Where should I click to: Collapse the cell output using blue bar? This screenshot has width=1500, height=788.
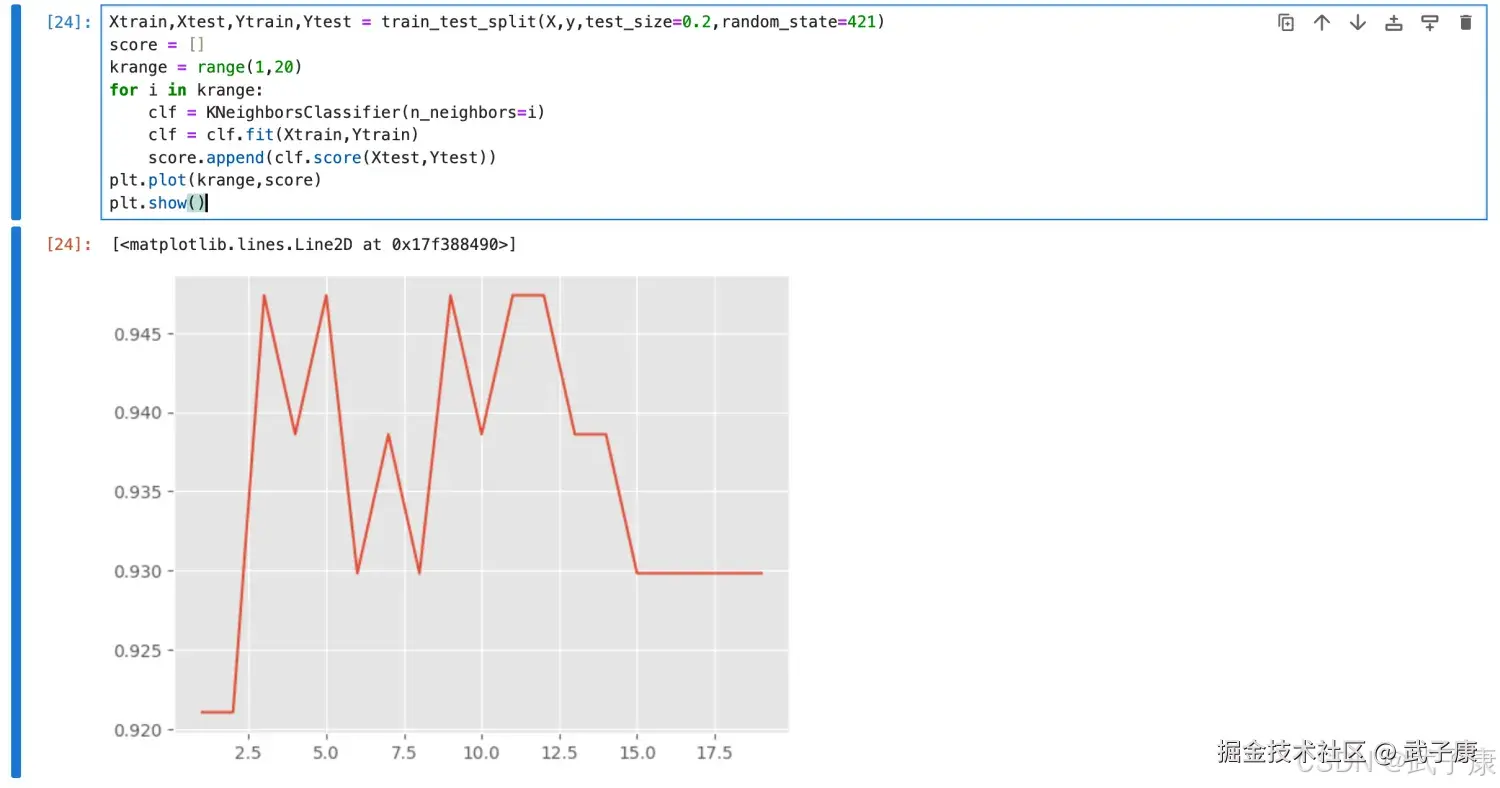pos(15,502)
